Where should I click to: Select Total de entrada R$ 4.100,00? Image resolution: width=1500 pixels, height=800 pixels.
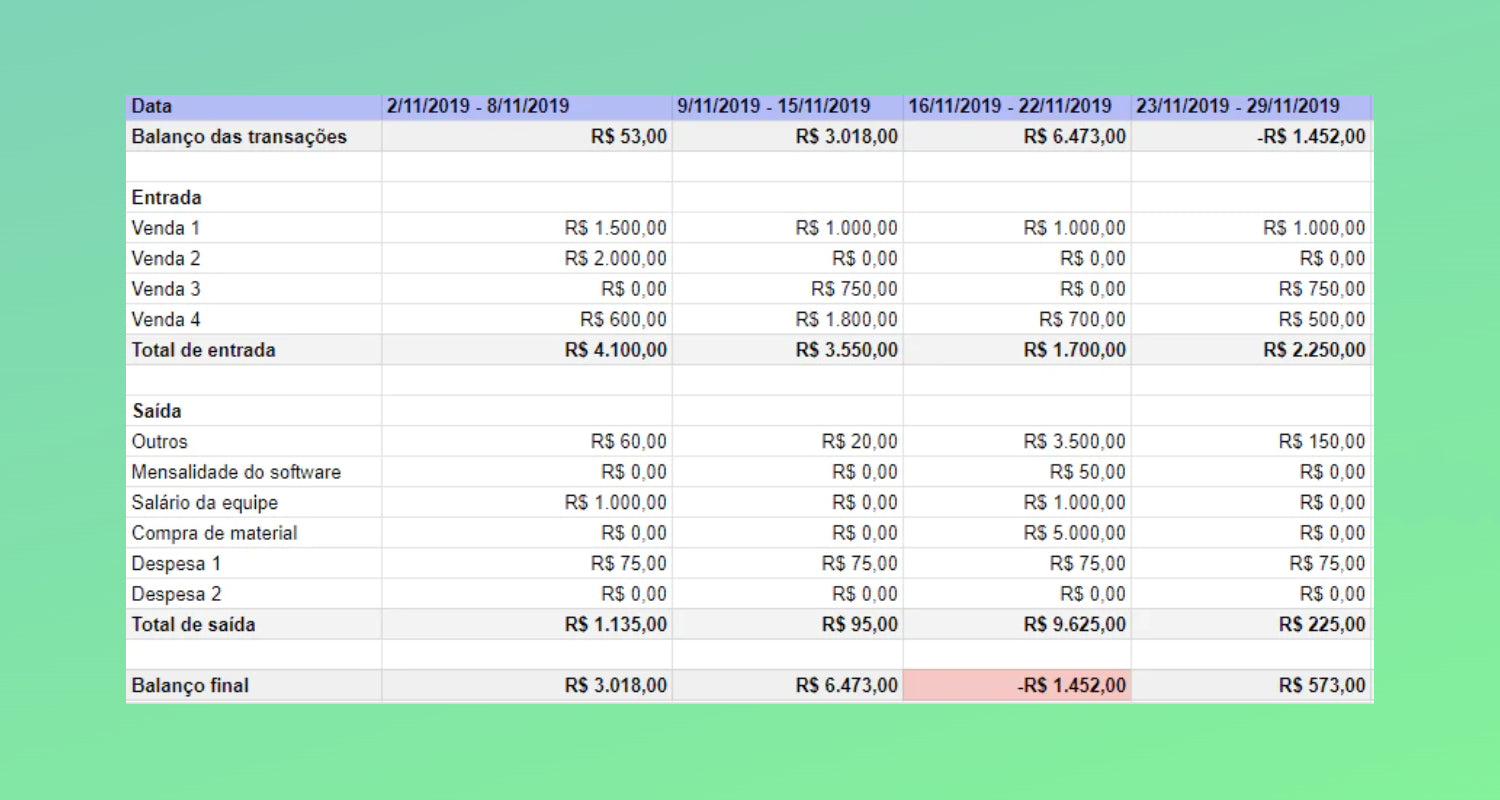[527, 350]
